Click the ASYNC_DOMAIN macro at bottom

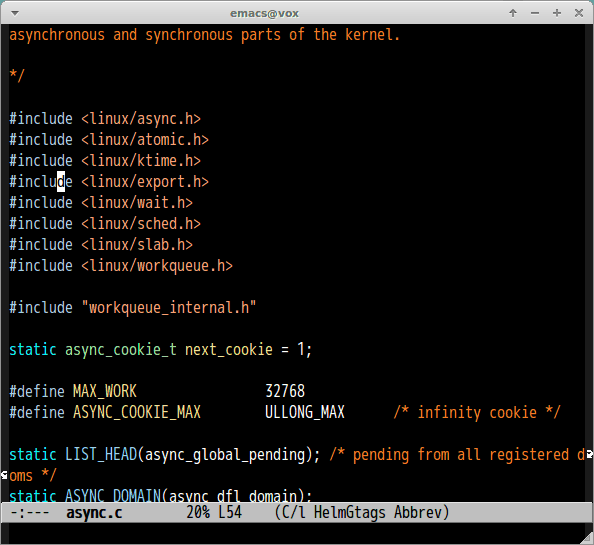tap(113, 495)
